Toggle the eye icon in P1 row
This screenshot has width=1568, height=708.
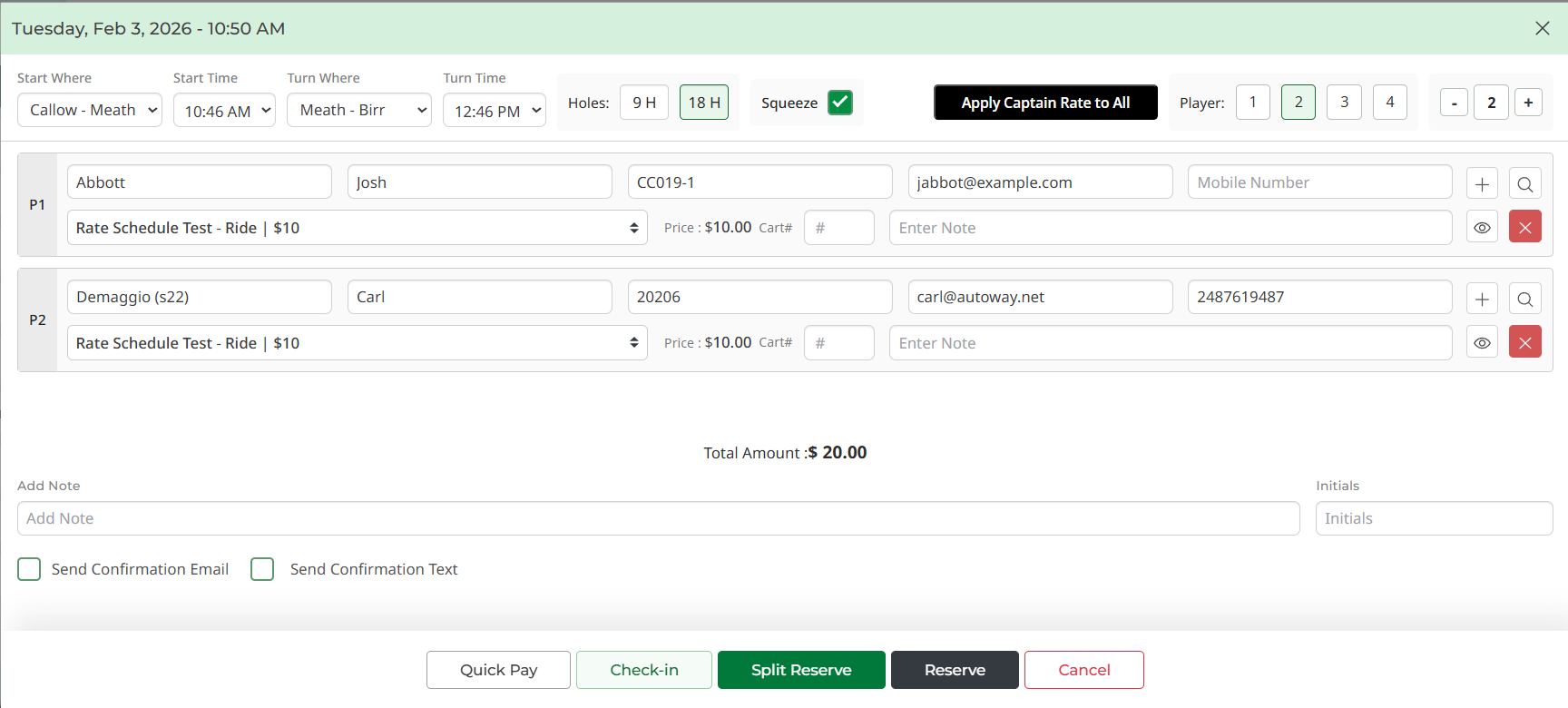1482,227
